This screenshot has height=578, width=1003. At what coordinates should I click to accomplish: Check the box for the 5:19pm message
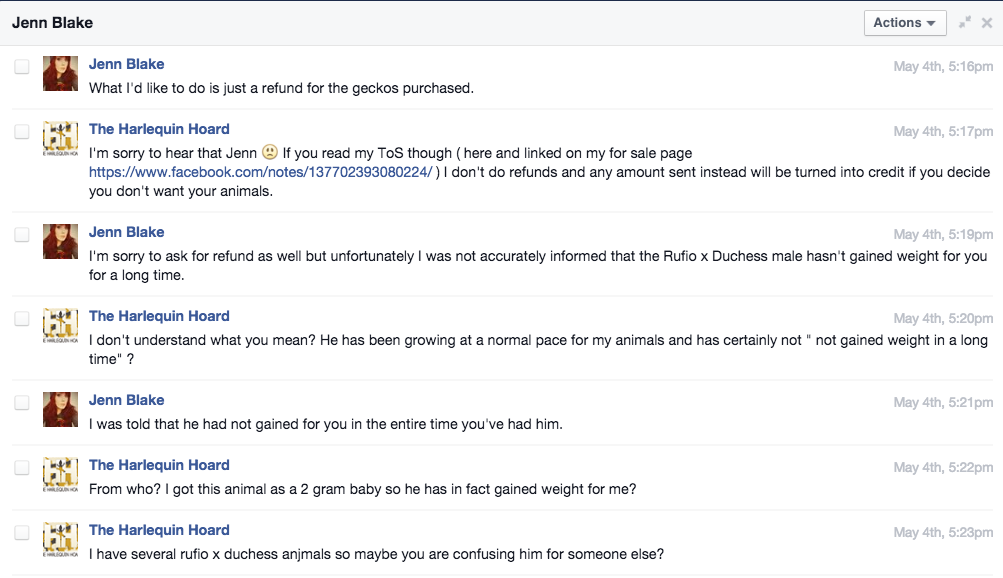(22, 235)
